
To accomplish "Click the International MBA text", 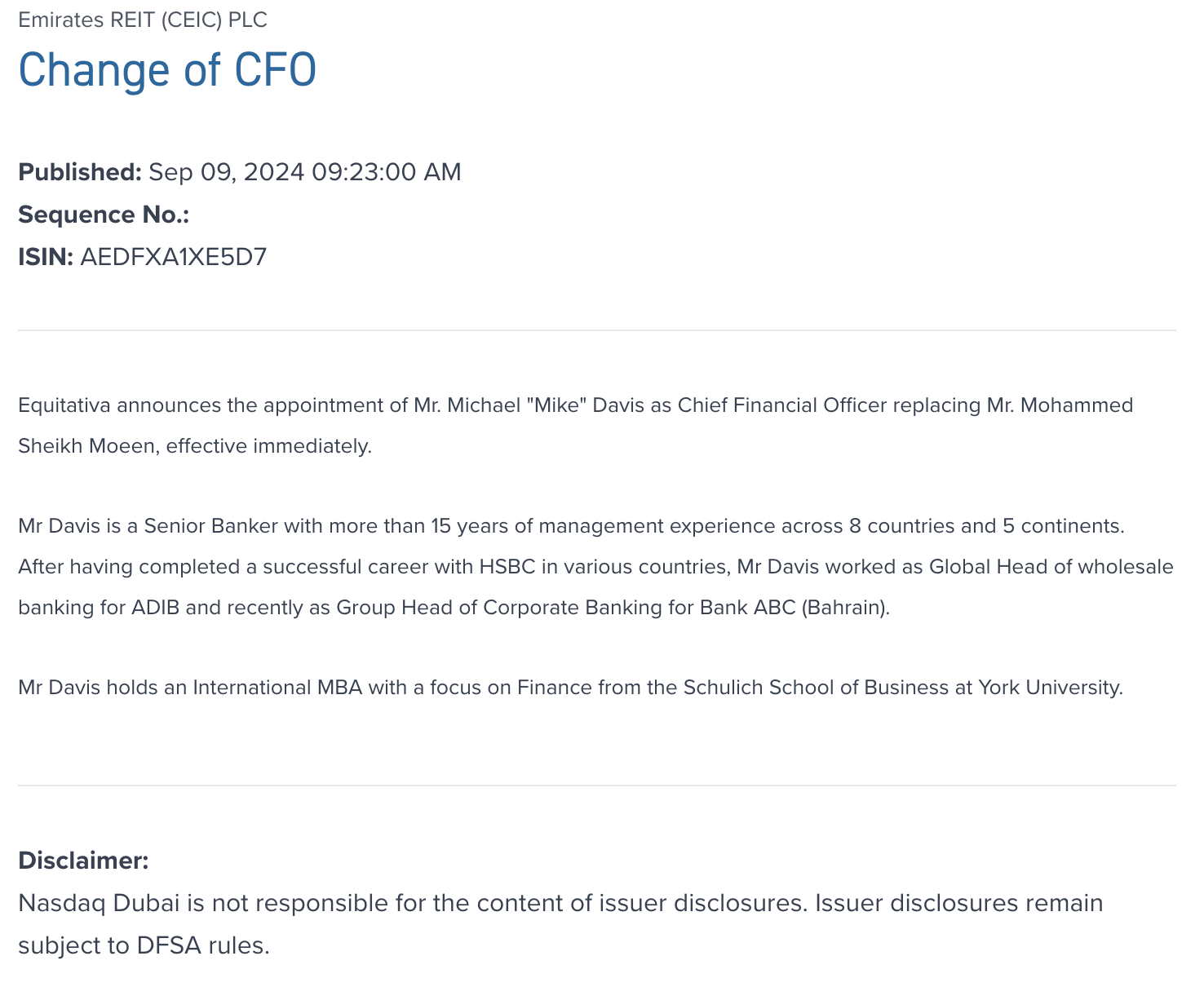I will tap(277, 688).
